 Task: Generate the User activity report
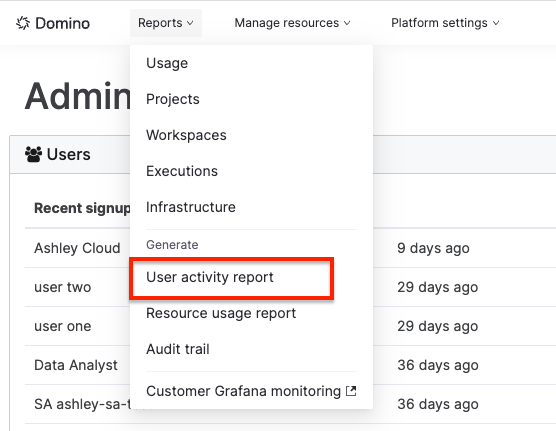210,277
